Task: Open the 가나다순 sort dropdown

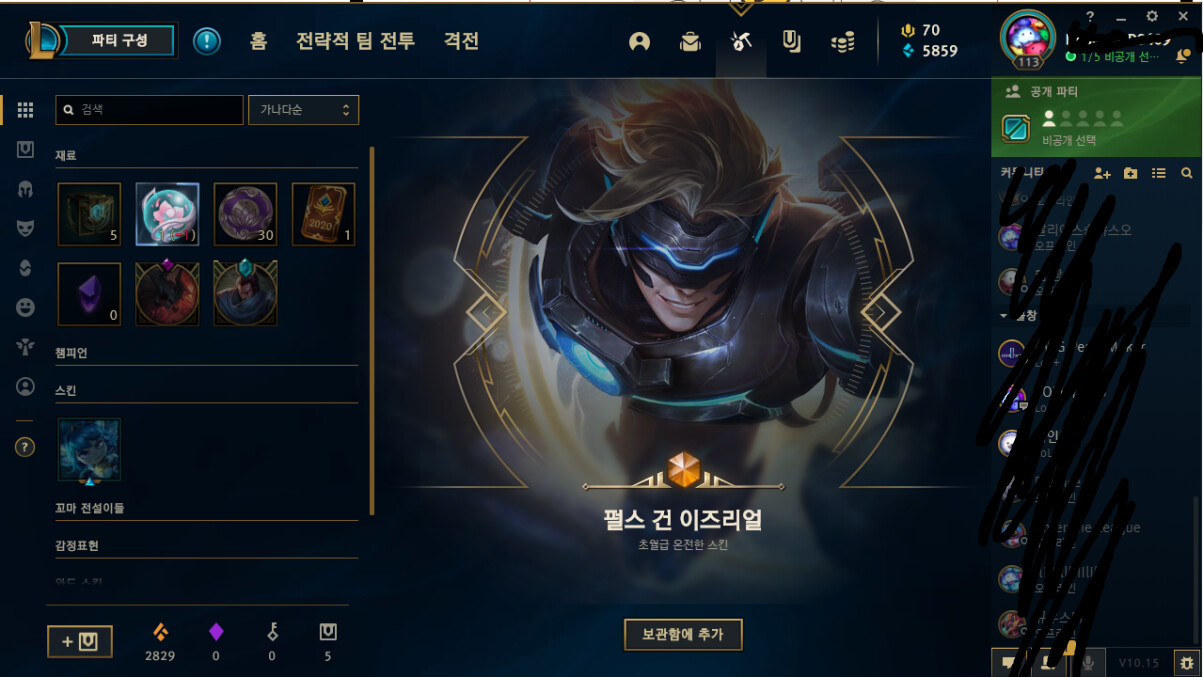Action: pos(303,110)
